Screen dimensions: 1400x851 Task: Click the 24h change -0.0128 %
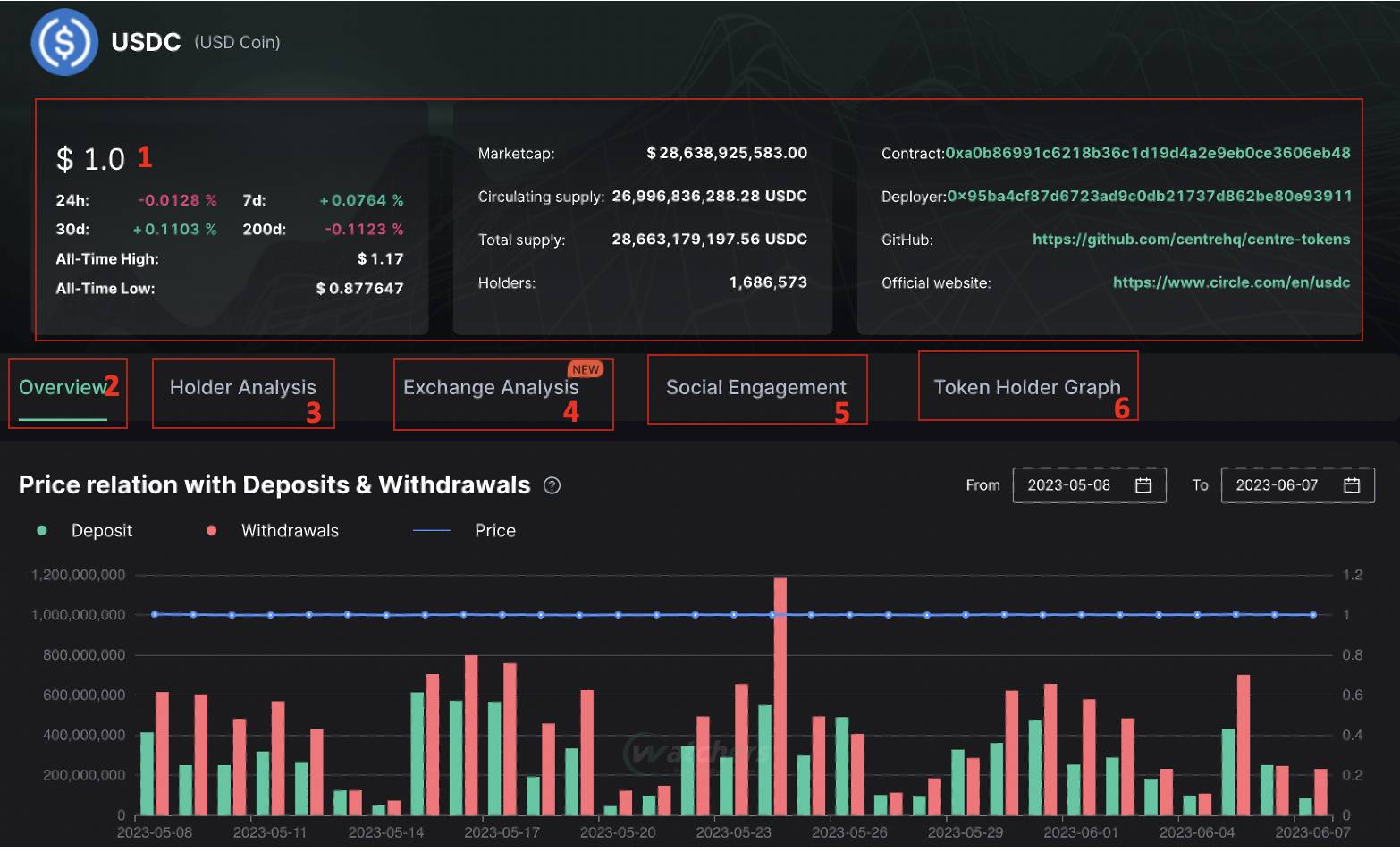[177, 200]
